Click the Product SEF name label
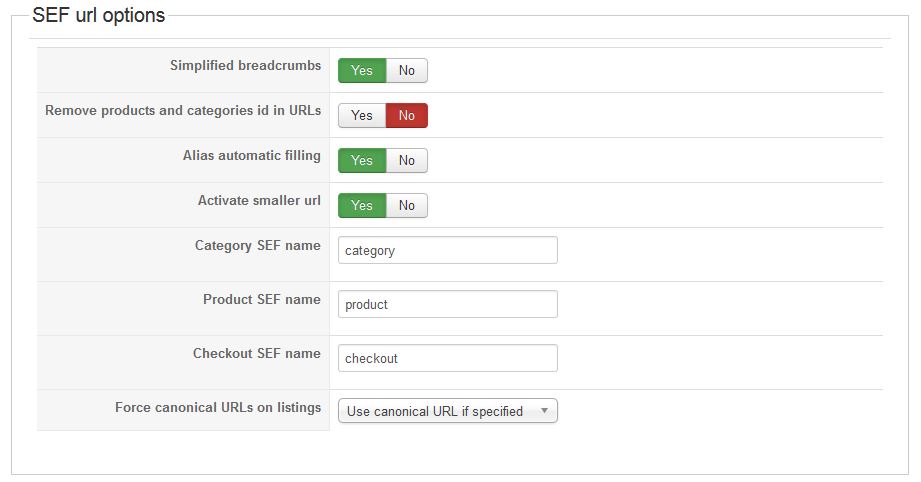This screenshot has height=482, width=921. tap(262, 300)
